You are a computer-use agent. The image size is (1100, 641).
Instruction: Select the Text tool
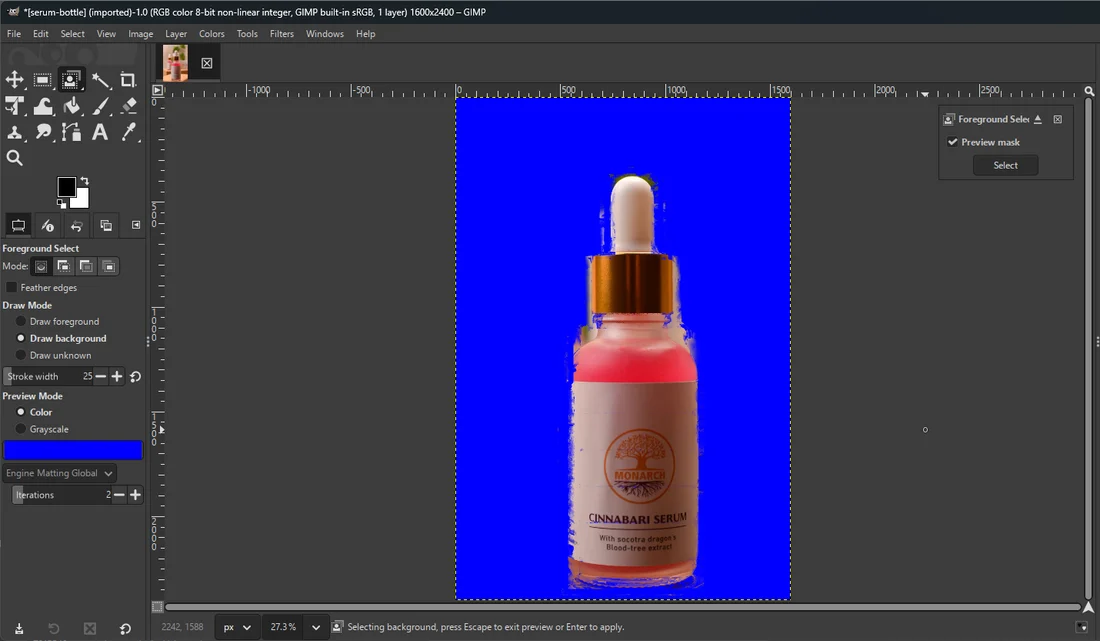coord(100,132)
